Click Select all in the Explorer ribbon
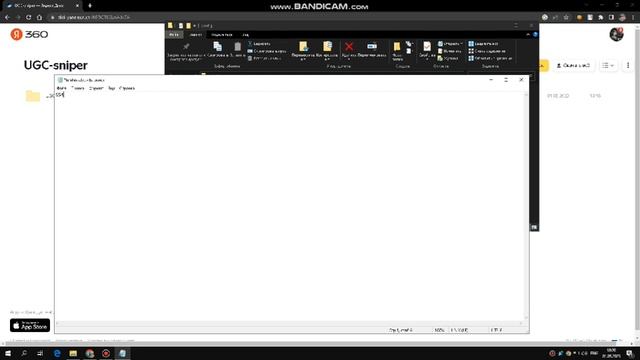Viewport: 640px width, 360px height. click(x=483, y=44)
